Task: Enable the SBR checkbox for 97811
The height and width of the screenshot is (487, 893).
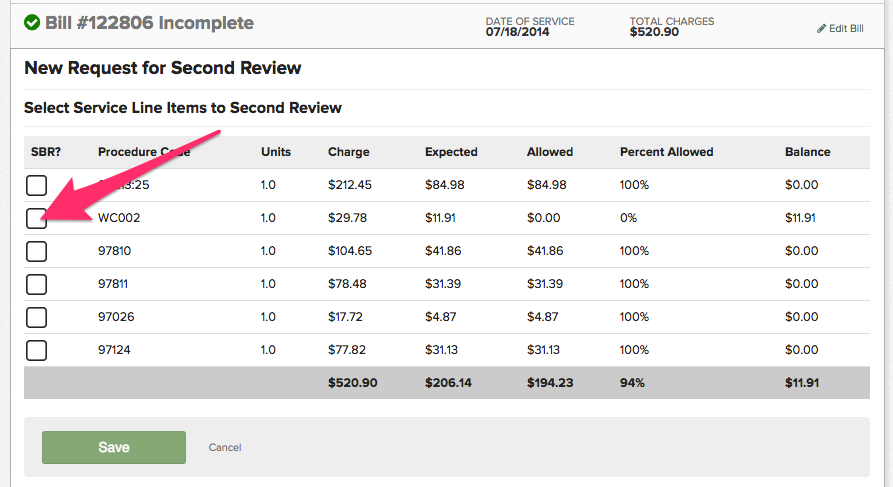Action: tap(36, 284)
